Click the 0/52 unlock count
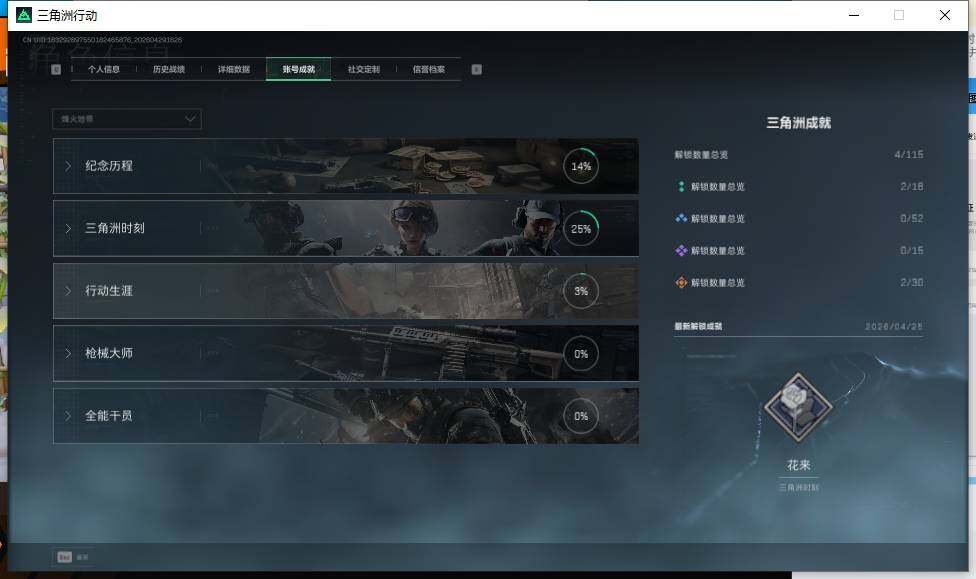 [x=912, y=218]
